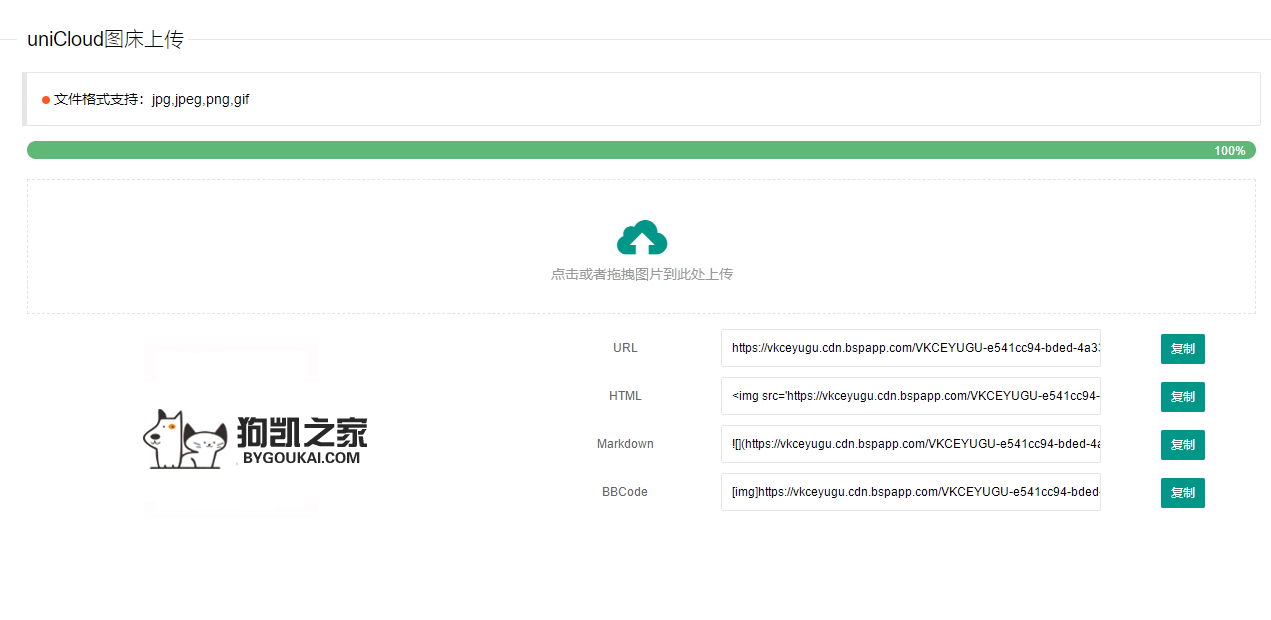Click the 100% progress label

click(1230, 151)
